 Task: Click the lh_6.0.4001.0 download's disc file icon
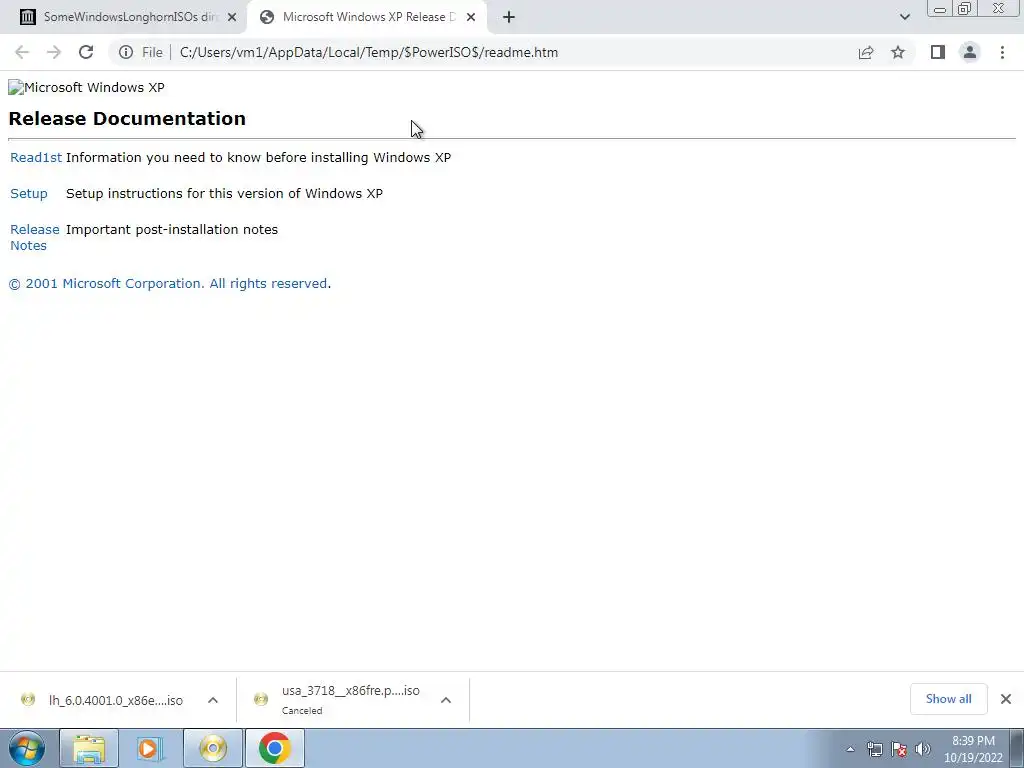[x=28, y=699]
